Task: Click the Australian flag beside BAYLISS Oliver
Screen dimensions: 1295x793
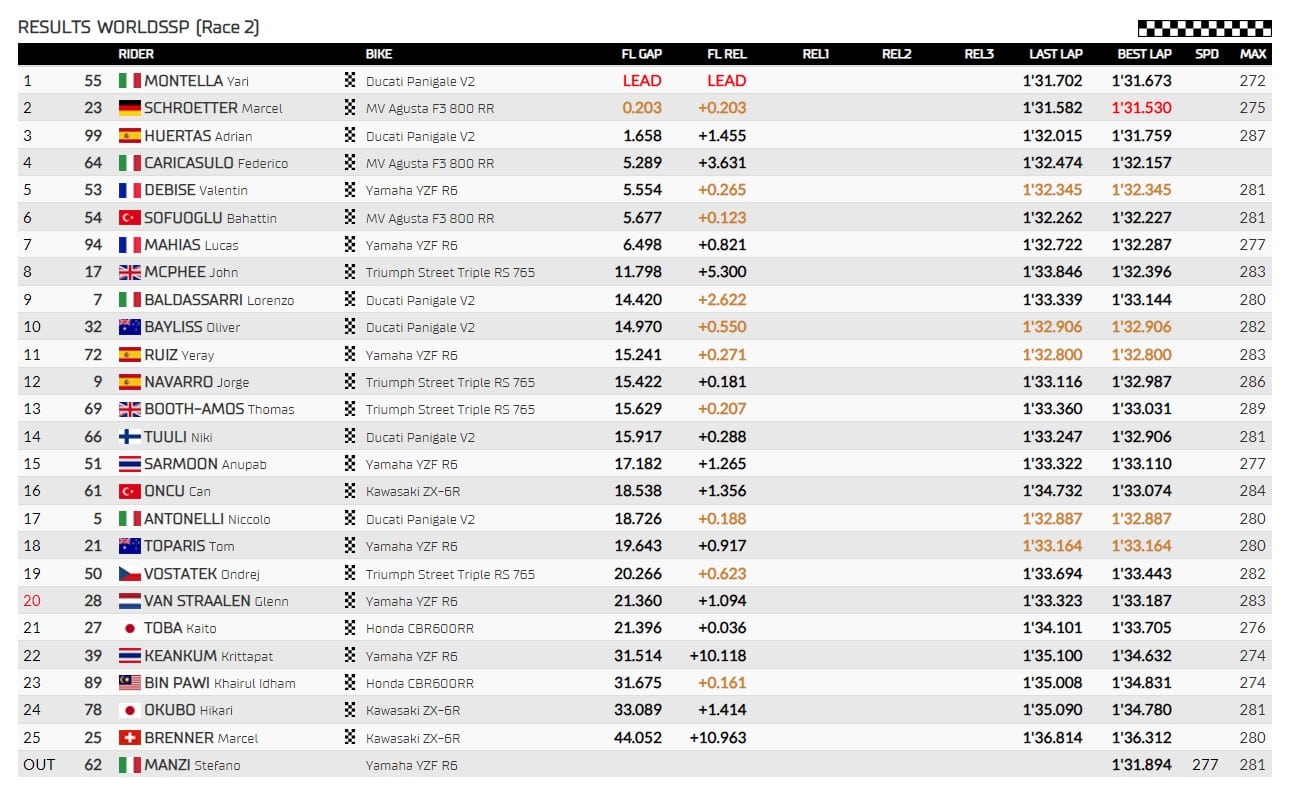Action: pyautogui.click(x=129, y=327)
